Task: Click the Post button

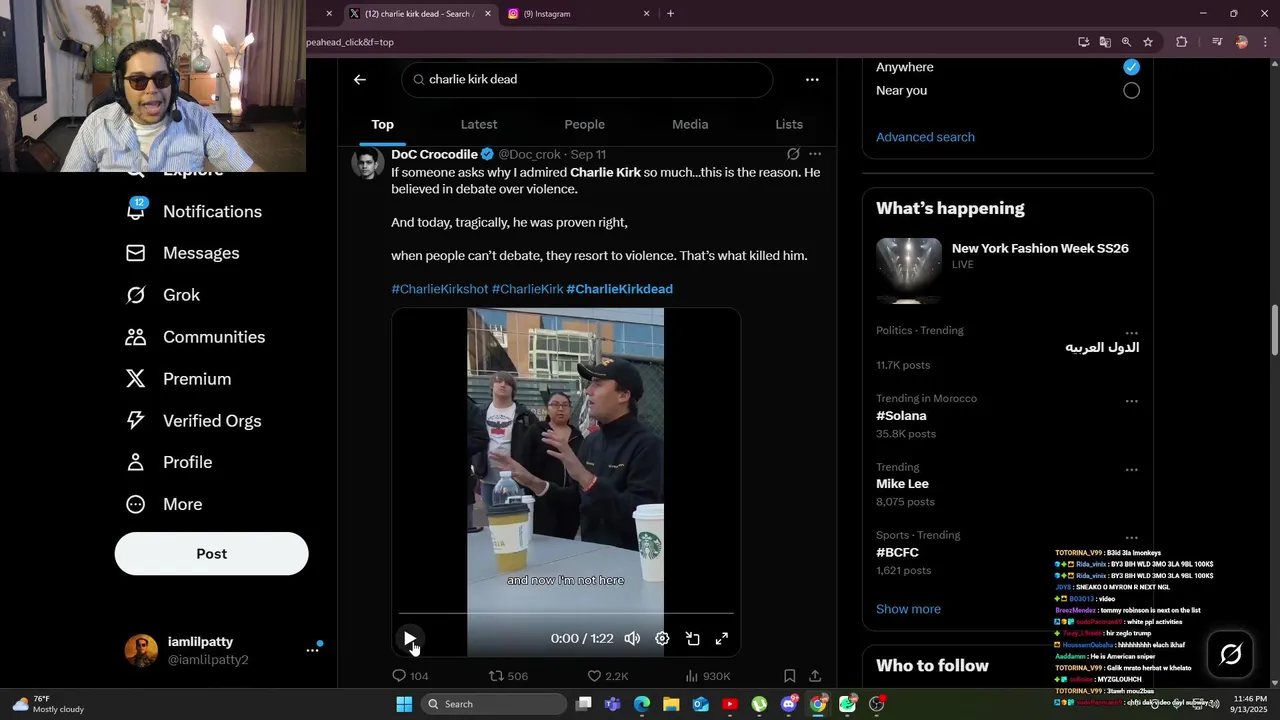Action: pos(211,554)
